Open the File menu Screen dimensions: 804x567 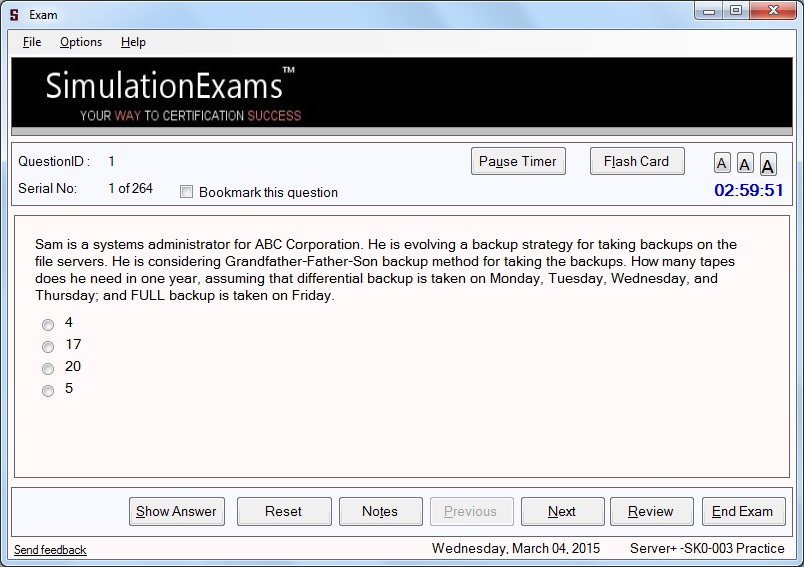tap(32, 42)
